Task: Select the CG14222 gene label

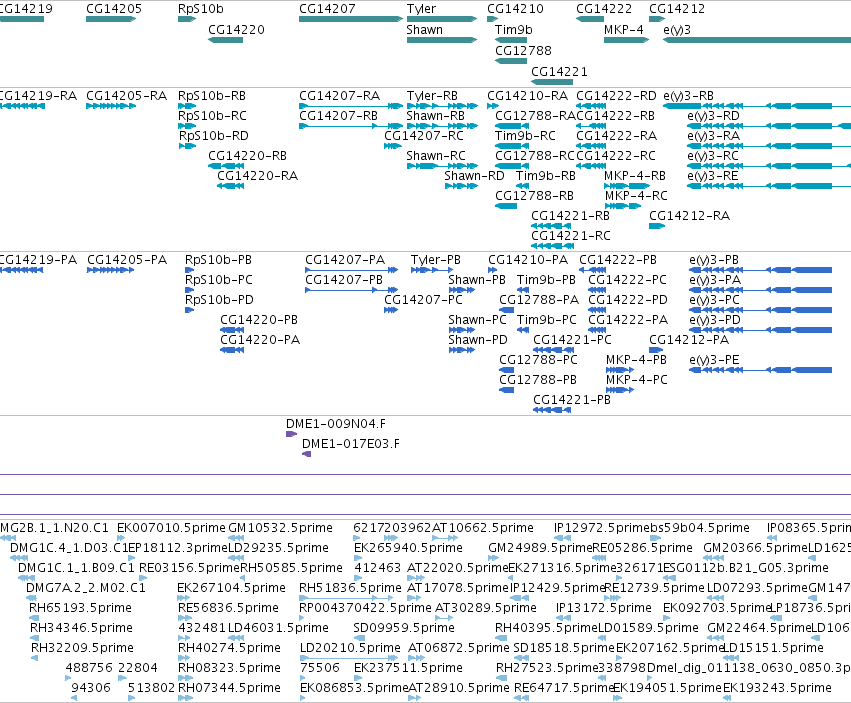Action: pyautogui.click(x=604, y=9)
